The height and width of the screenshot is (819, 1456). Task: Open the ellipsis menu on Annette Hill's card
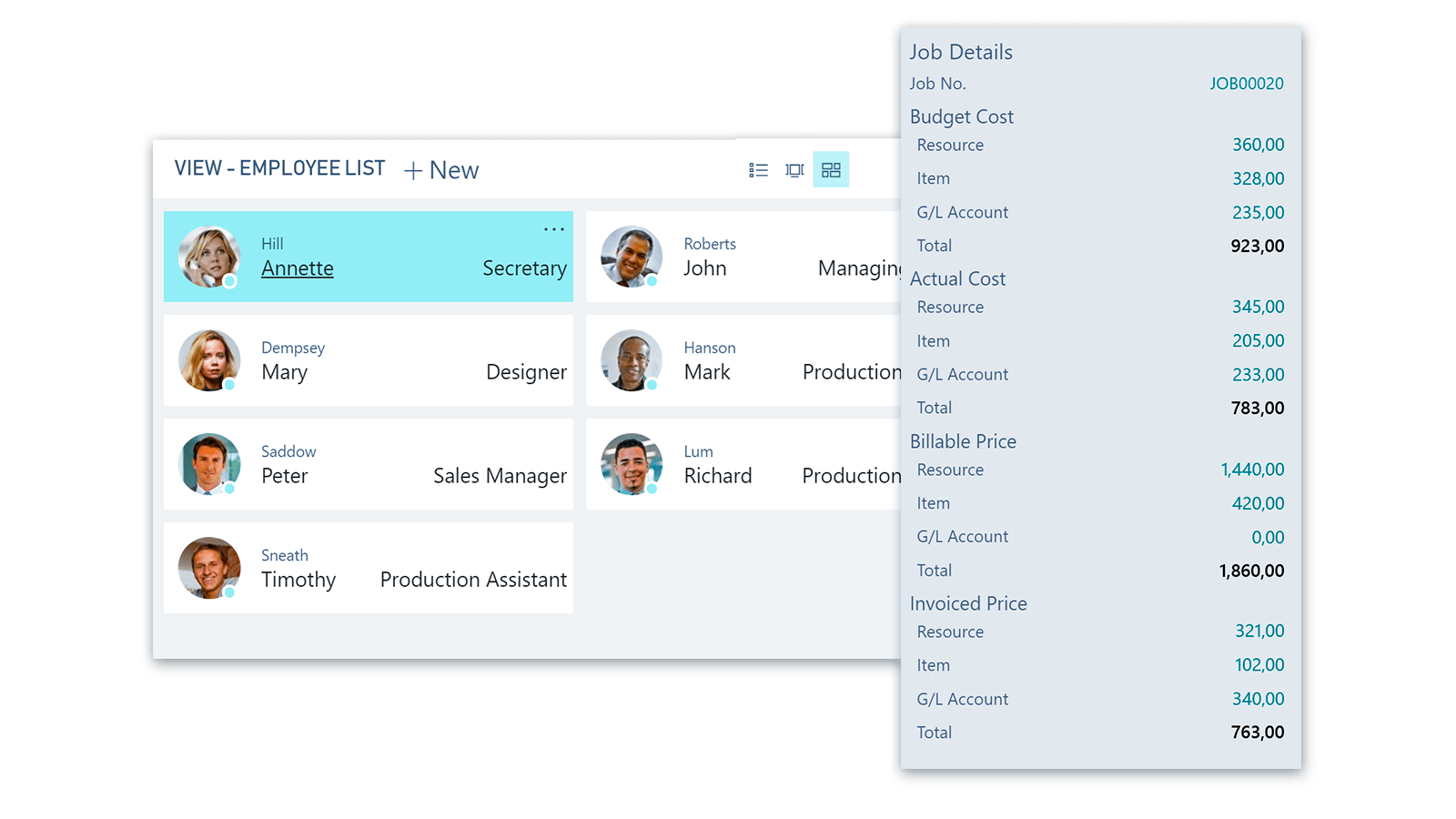pyautogui.click(x=553, y=229)
